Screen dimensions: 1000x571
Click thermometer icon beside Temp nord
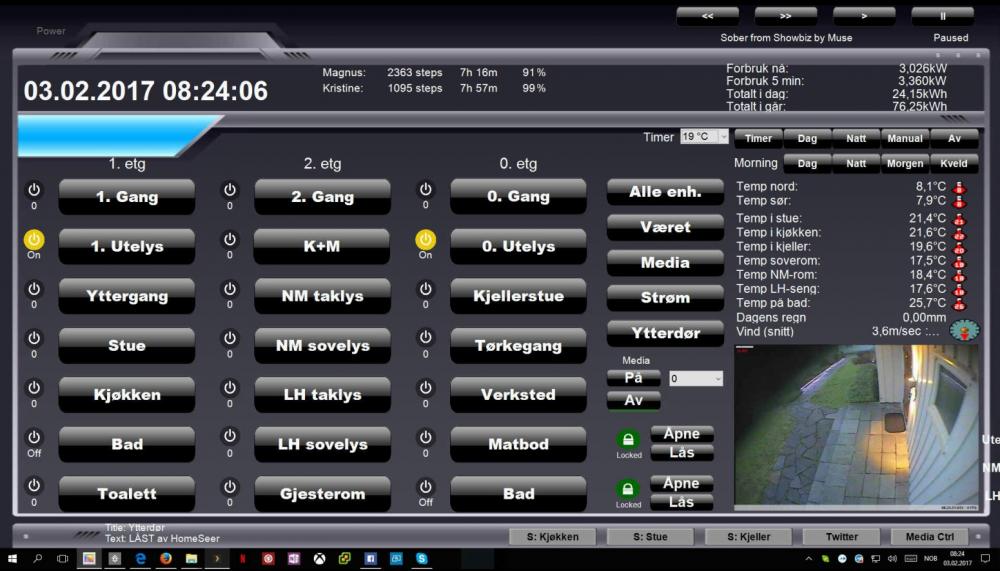[x=959, y=188]
